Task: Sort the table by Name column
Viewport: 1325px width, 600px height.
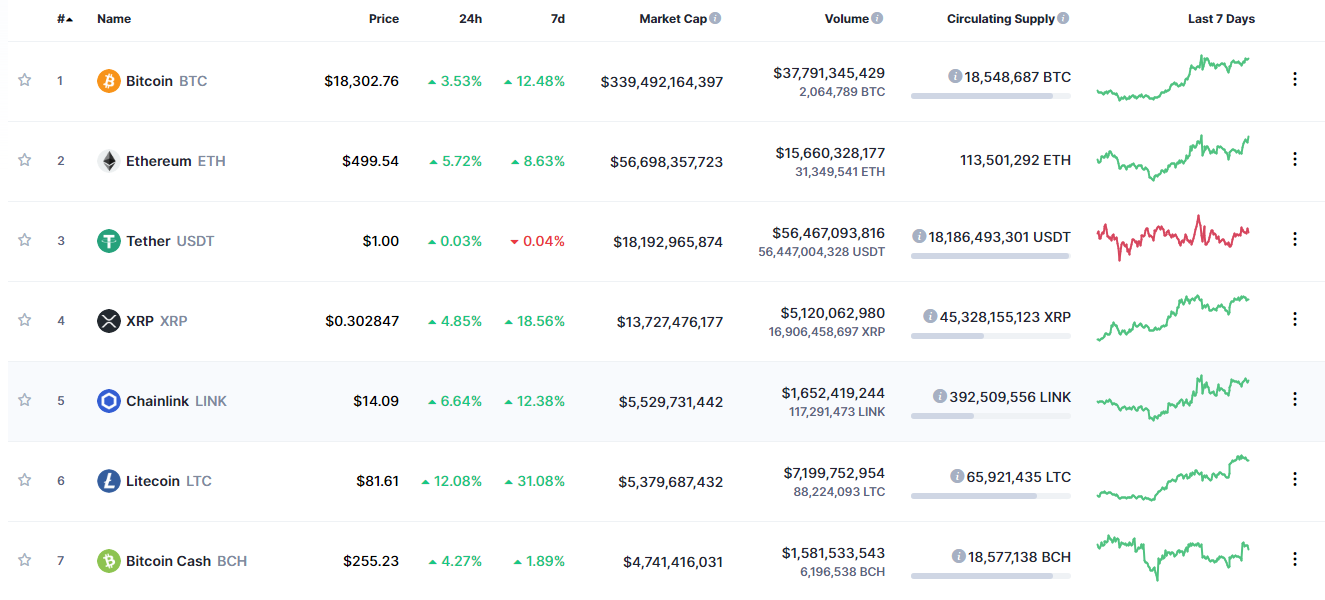Action: click(x=114, y=19)
